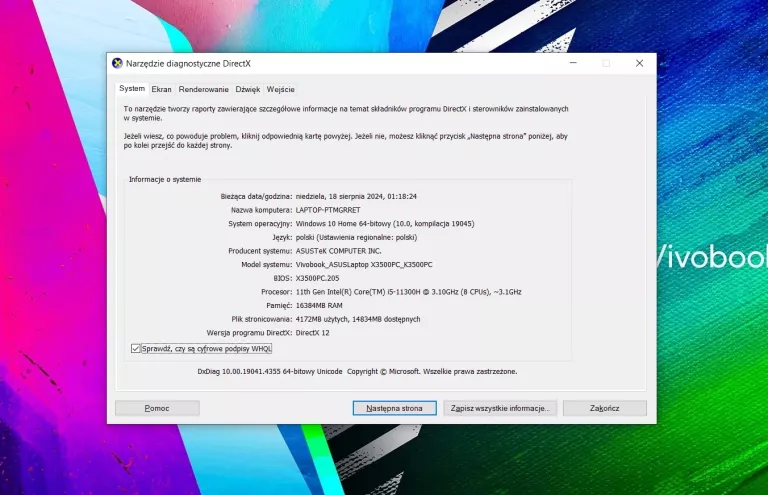Close the DirectX diagnostic window
This screenshot has height=495, width=768.
pyautogui.click(x=639, y=63)
